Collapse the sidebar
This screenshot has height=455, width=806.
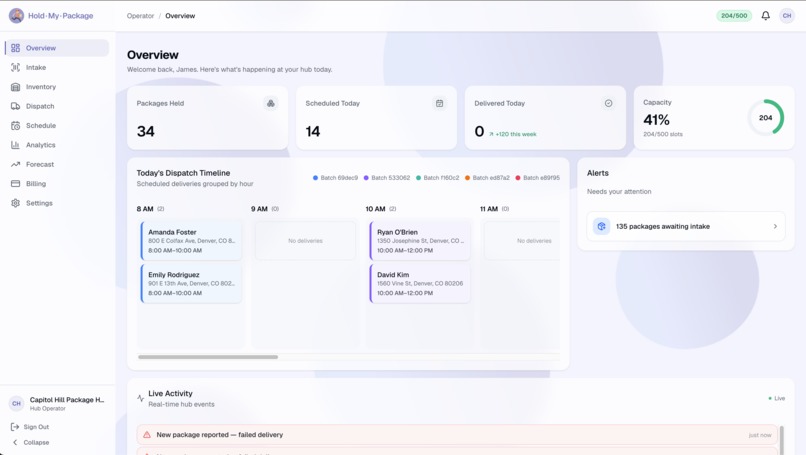tap(30, 442)
